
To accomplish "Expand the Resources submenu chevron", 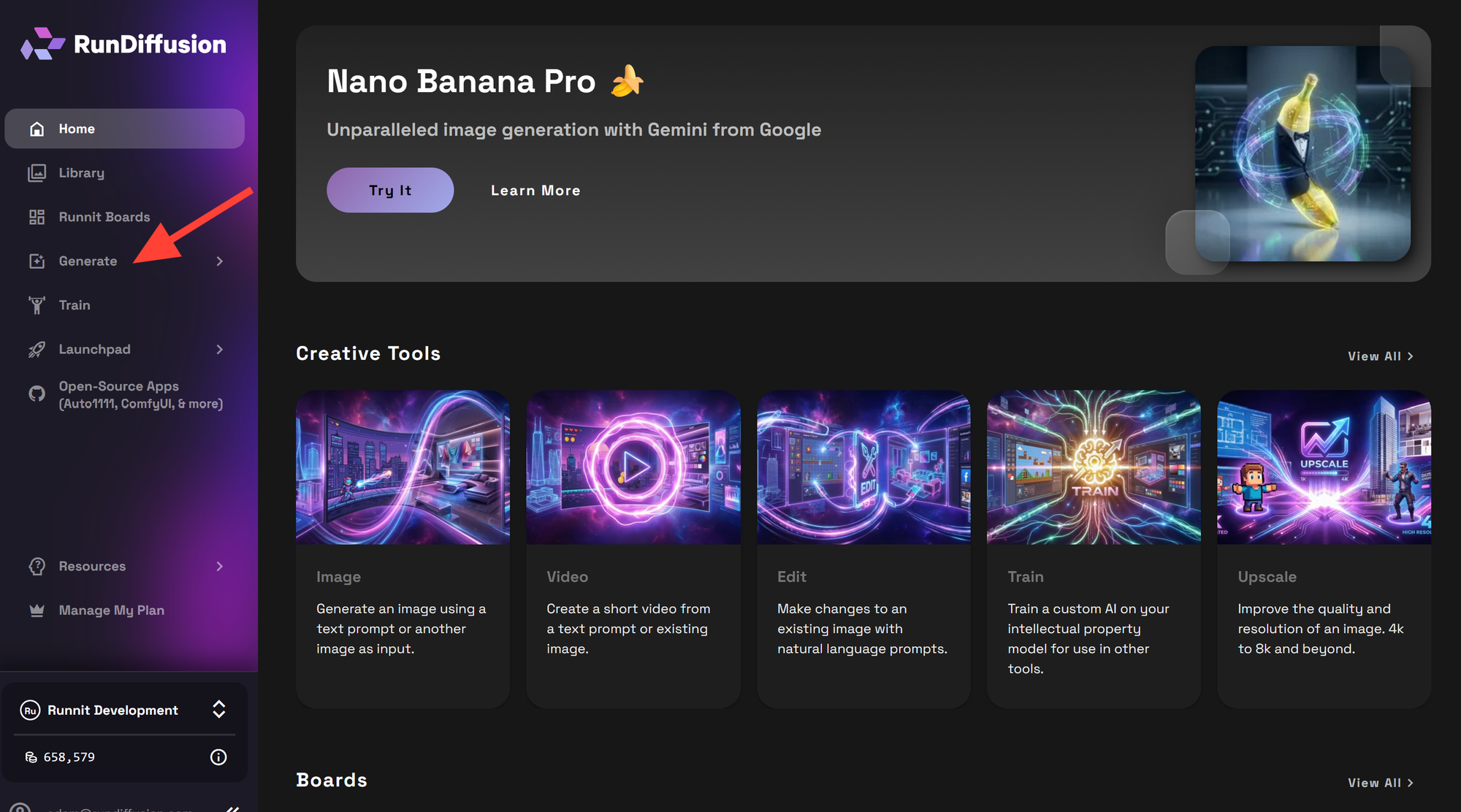I will 220,567.
